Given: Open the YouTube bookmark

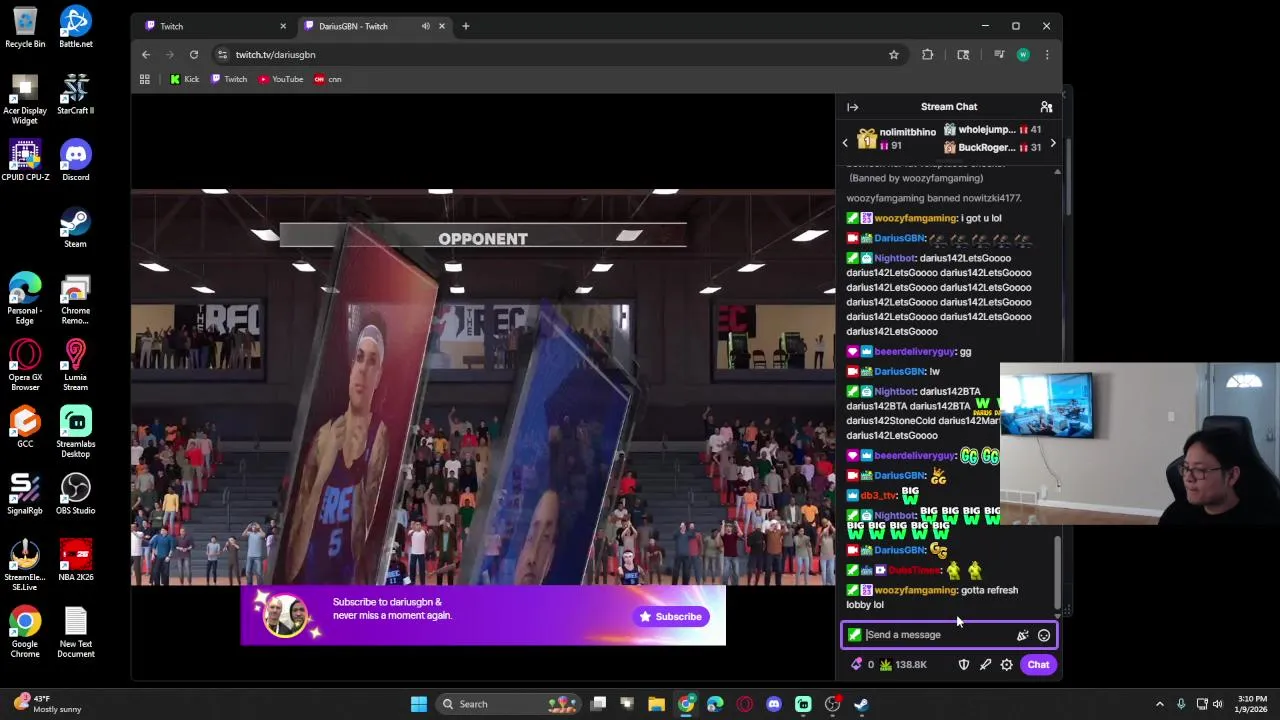Looking at the screenshot, I should pos(281,79).
